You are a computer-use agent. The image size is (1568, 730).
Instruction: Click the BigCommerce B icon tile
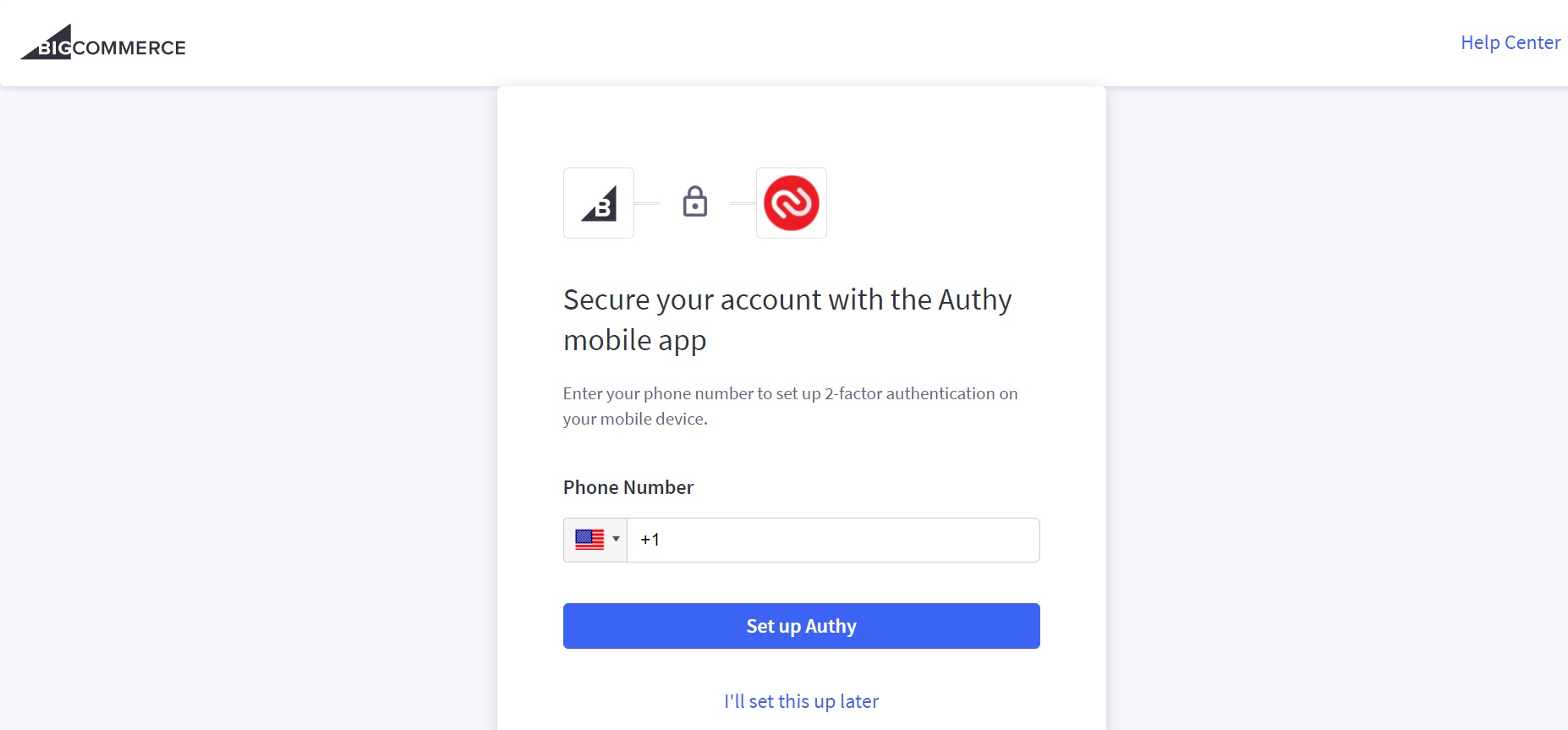pyautogui.click(x=599, y=203)
